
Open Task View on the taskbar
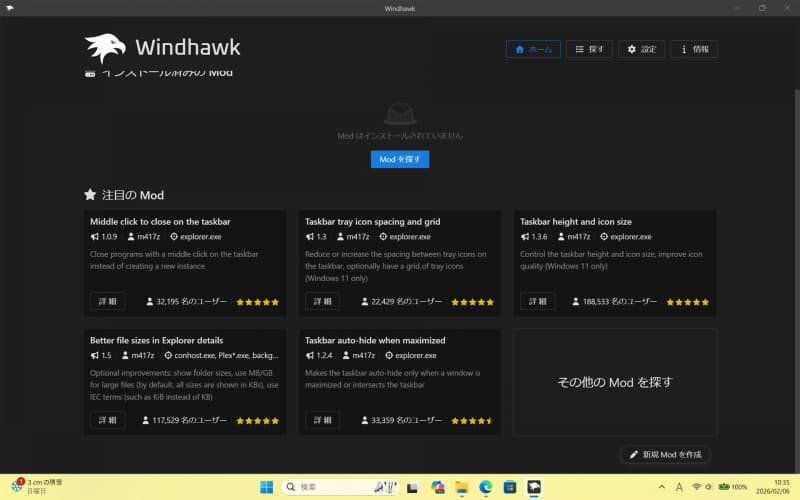(x=413, y=487)
